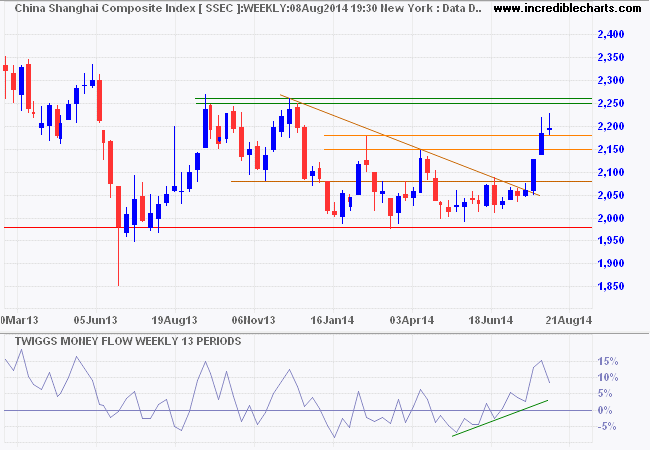Click the 1,950 price axis label

point(611,240)
